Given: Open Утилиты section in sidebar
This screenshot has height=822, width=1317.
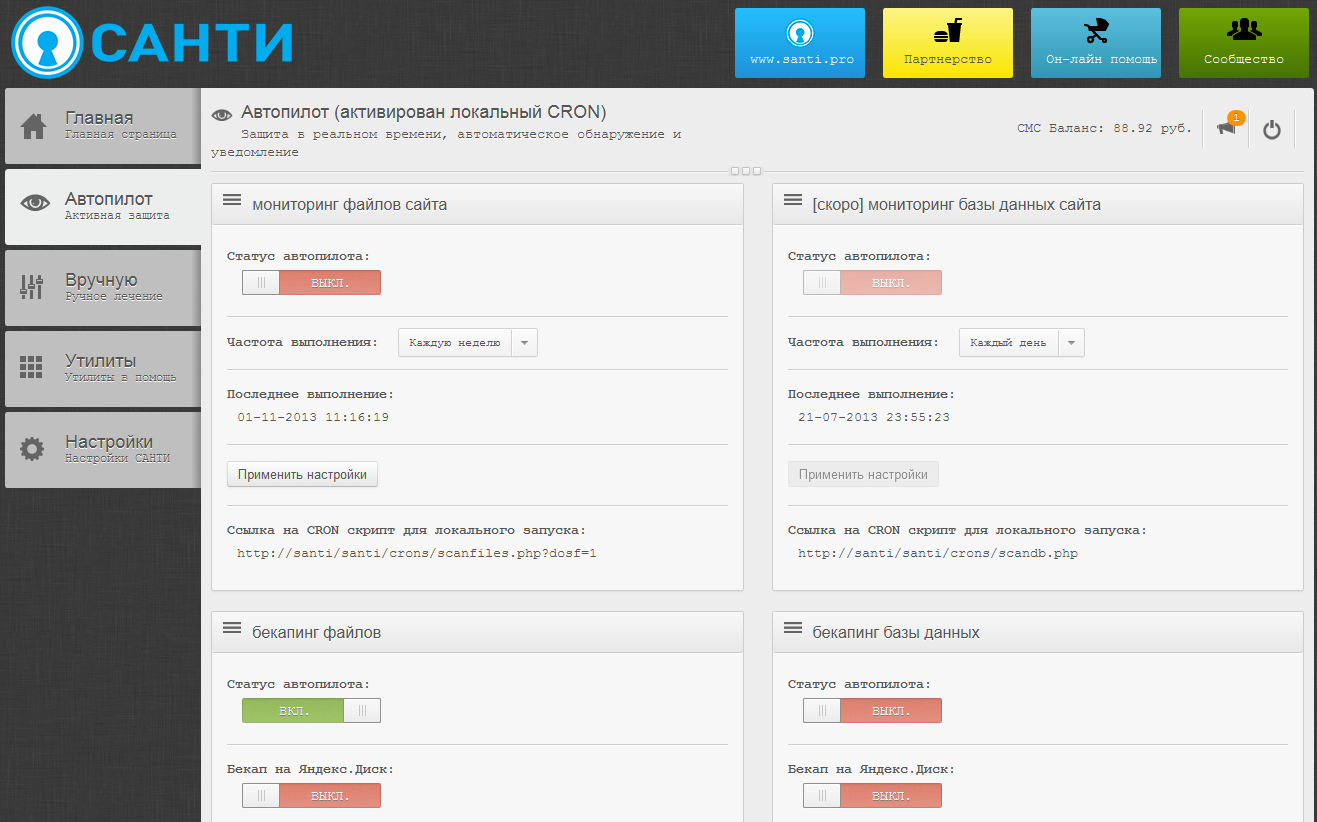Looking at the screenshot, I should click(103, 369).
